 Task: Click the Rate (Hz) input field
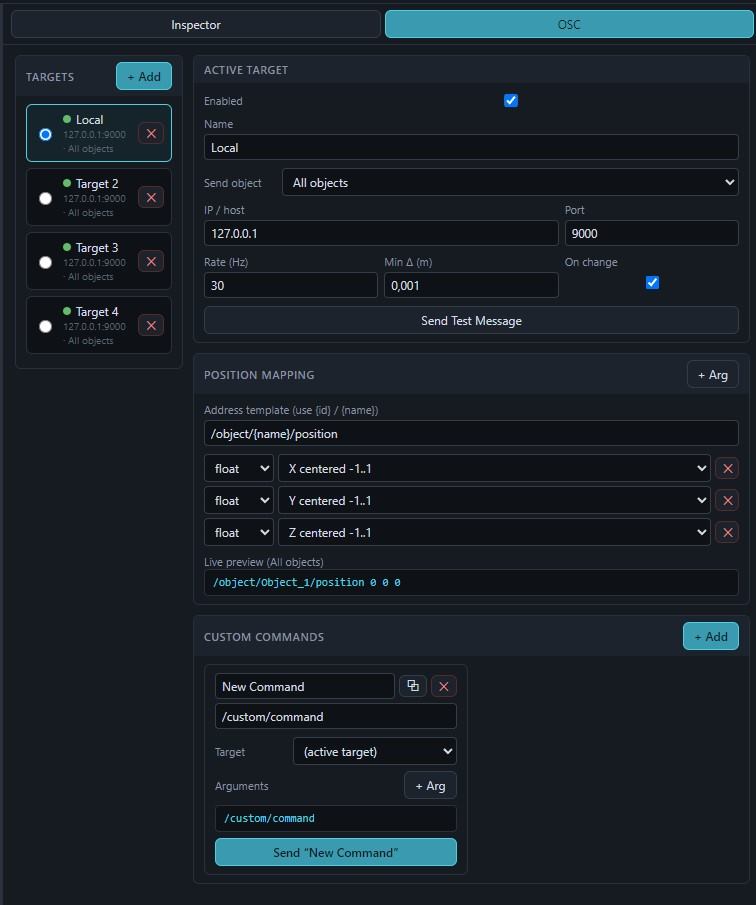[291, 285]
